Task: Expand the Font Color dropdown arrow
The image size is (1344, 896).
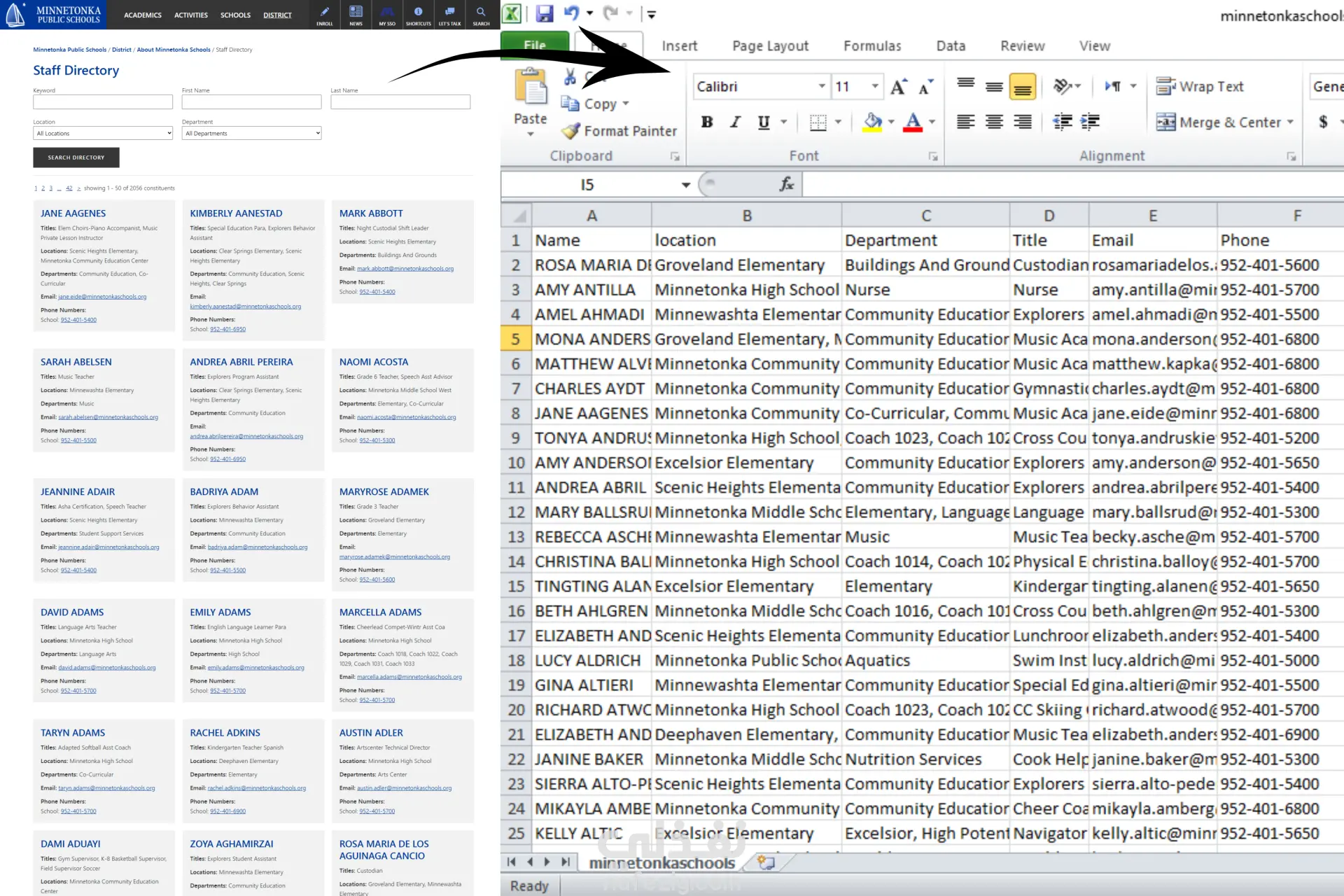Action: tap(932, 122)
